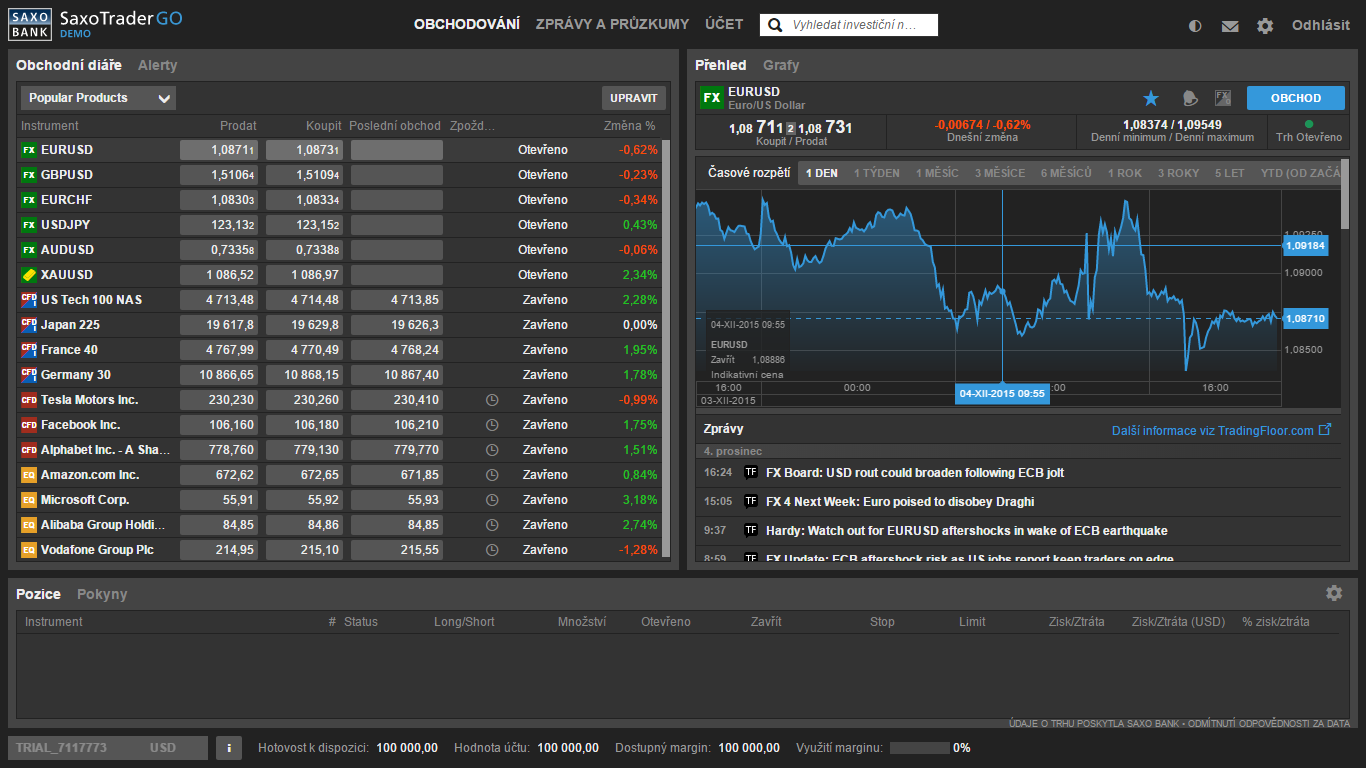Click the search magnifier icon
The height and width of the screenshot is (768, 1366).
pos(774,25)
